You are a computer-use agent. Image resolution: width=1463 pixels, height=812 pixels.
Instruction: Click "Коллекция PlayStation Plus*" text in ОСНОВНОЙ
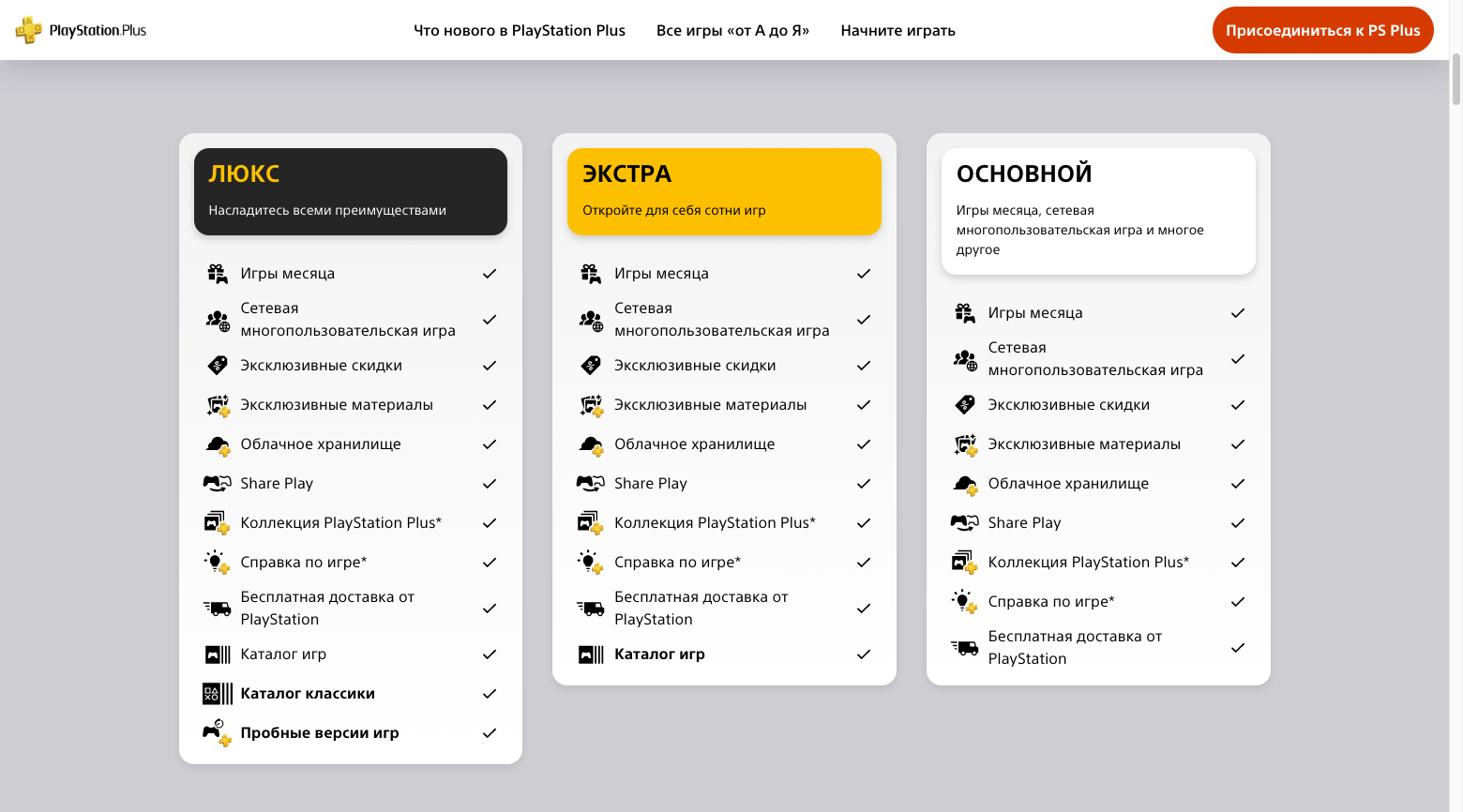(1089, 563)
